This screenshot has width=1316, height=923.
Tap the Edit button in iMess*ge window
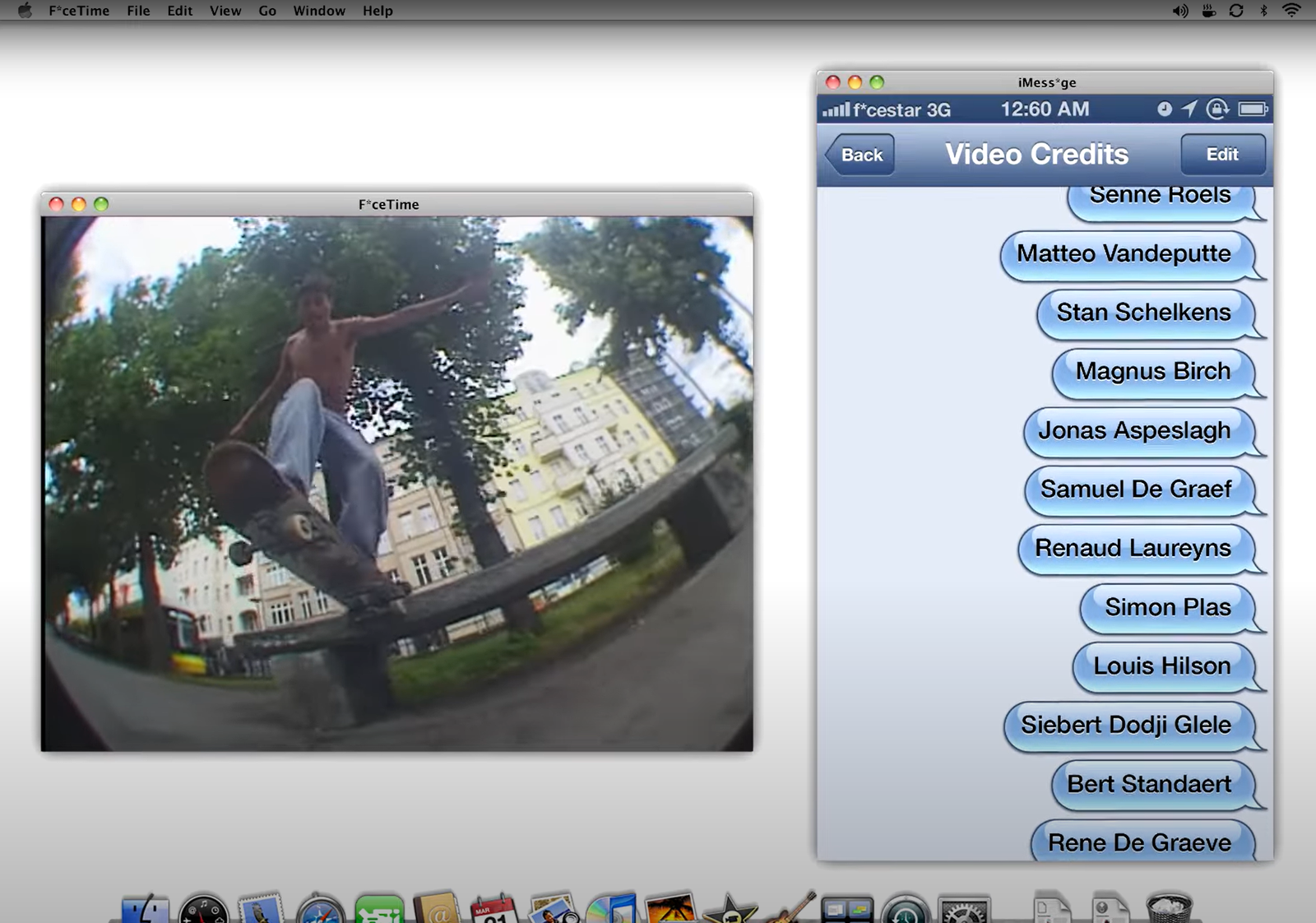click(x=1223, y=154)
